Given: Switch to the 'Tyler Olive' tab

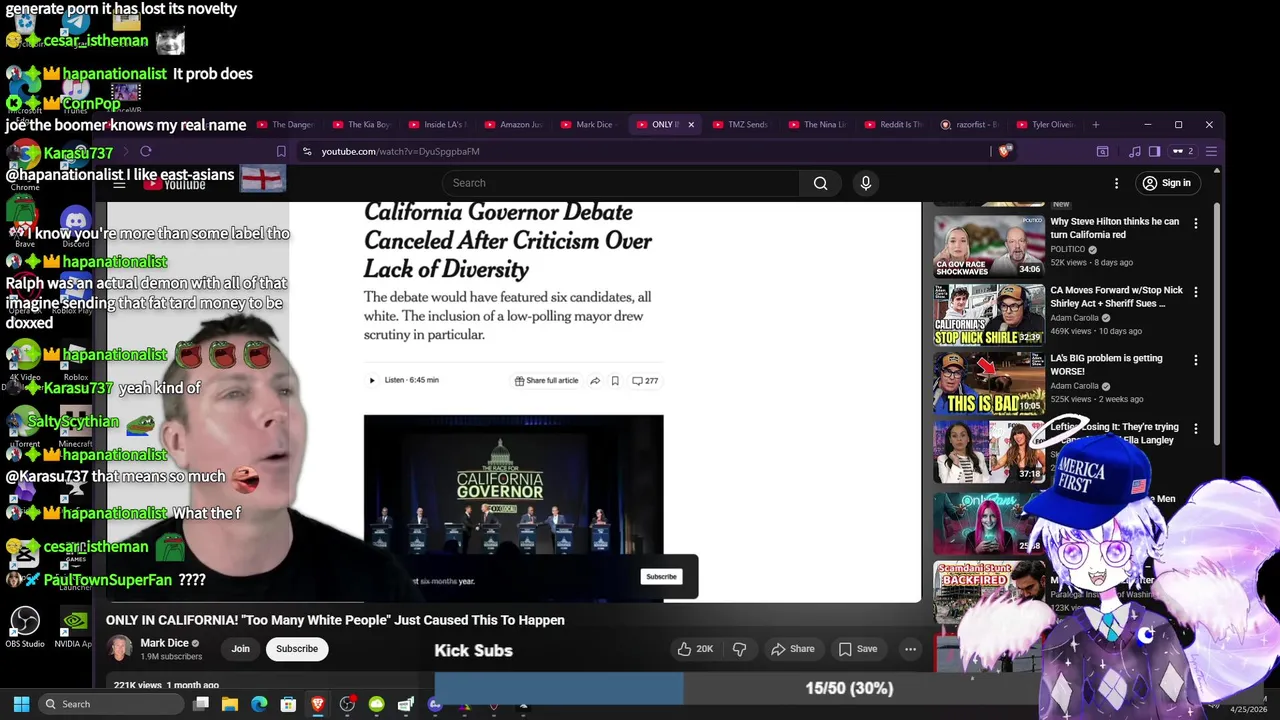Looking at the screenshot, I should pos(1045,125).
